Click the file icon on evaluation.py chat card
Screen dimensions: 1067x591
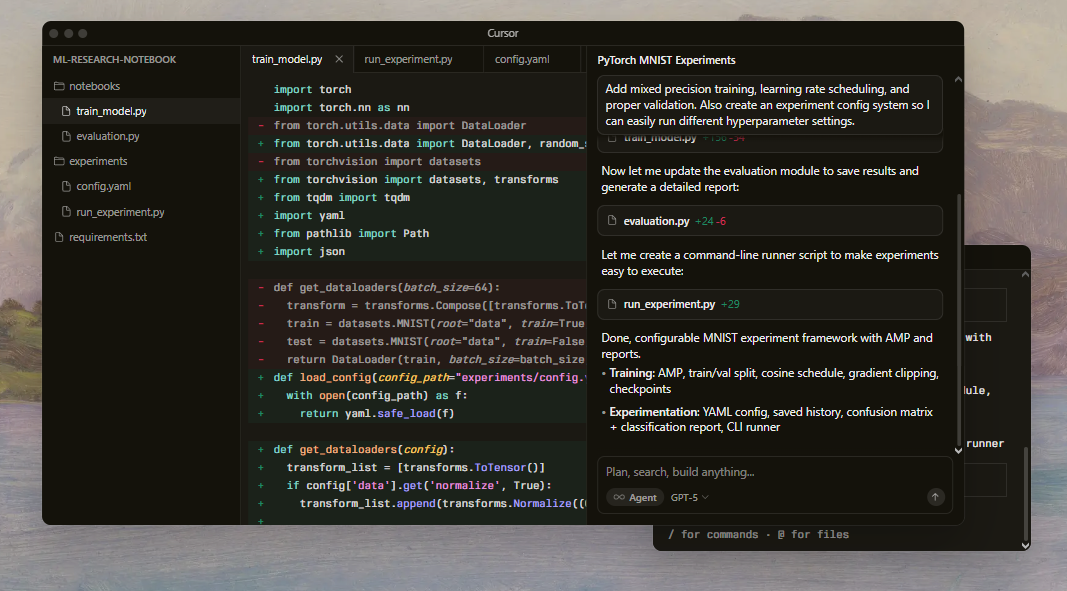tap(612, 221)
